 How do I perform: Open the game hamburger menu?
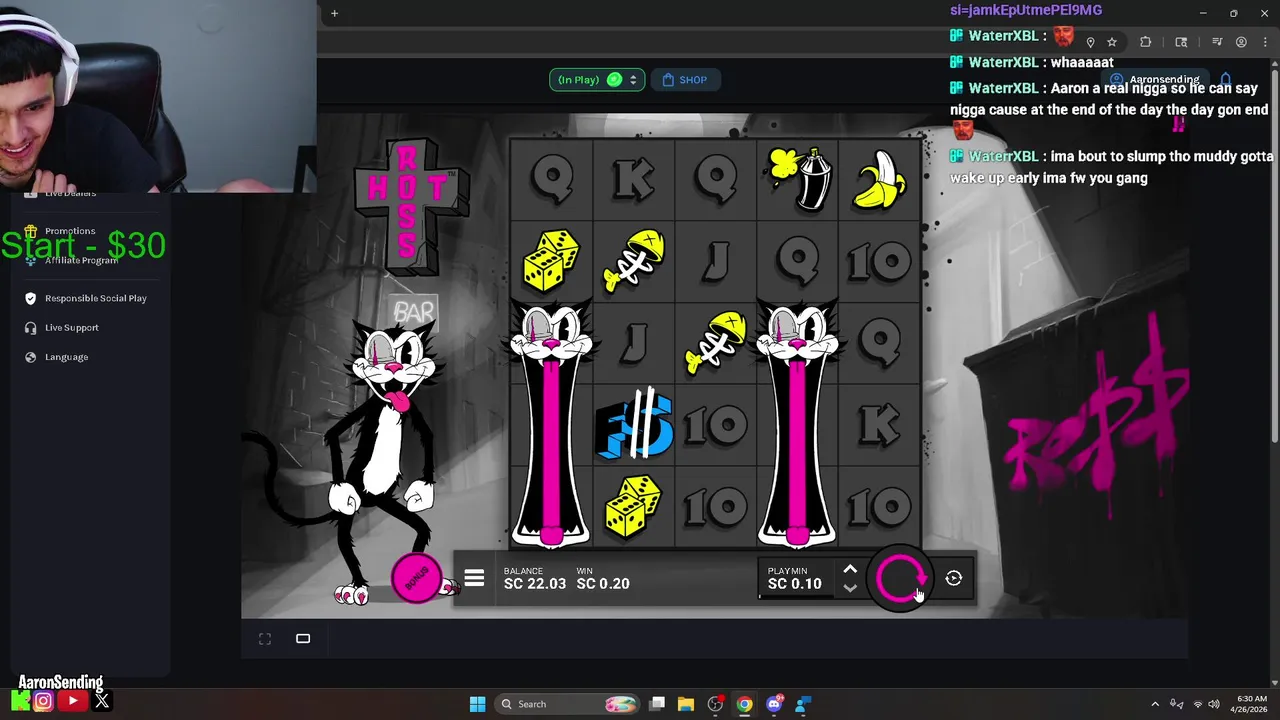[x=474, y=578]
